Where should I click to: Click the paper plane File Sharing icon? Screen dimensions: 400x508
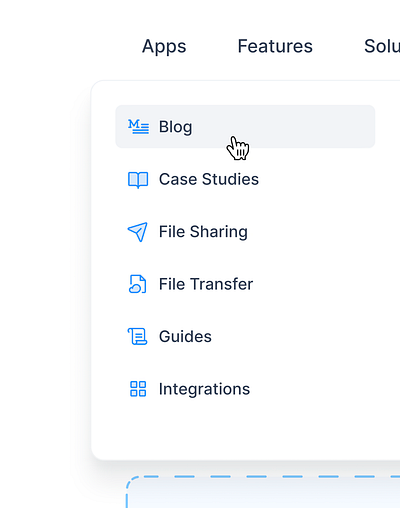coord(138,232)
